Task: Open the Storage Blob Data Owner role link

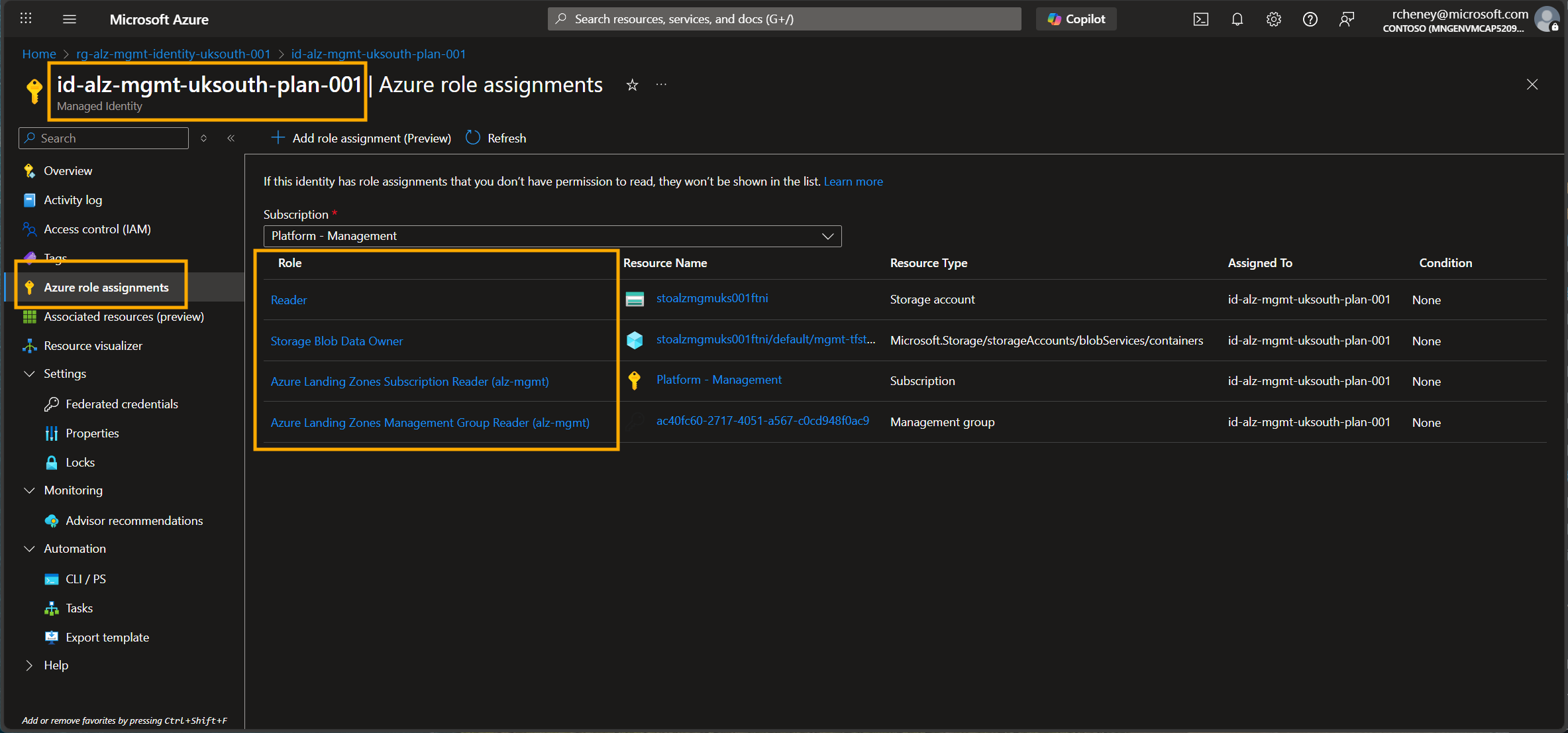Action: 337,341
